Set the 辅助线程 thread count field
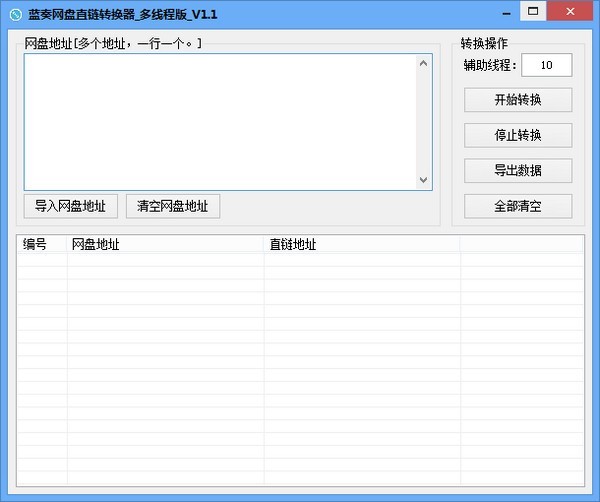Image resolution: width=600 pixels, height=502 pixels. [547, 65]
